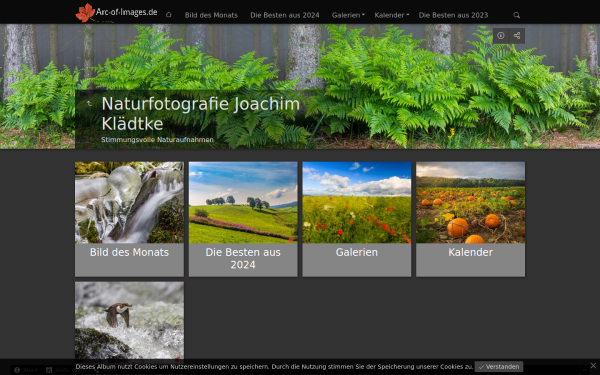This screenshot has width=600, height=375.
Task: Click the About info icon in the footer
Action: tap(17, 370)
